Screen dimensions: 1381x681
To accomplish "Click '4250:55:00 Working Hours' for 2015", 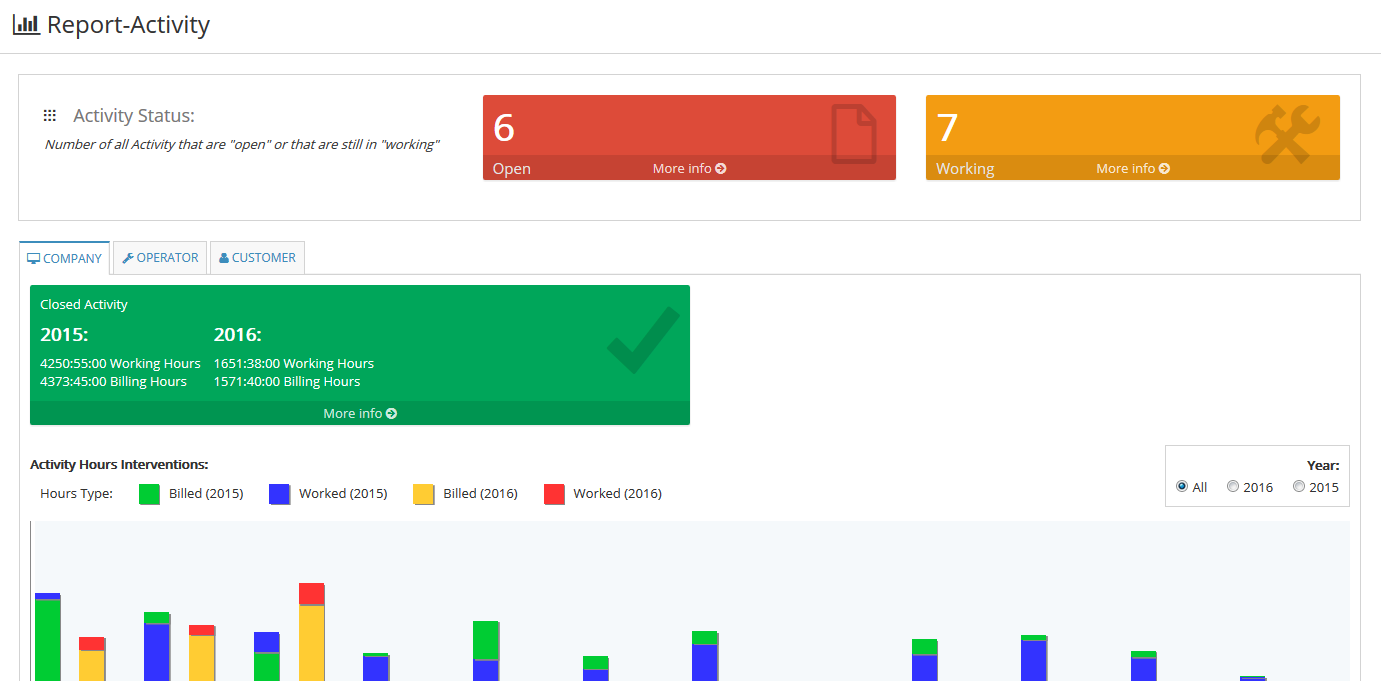I will point(120,363).
